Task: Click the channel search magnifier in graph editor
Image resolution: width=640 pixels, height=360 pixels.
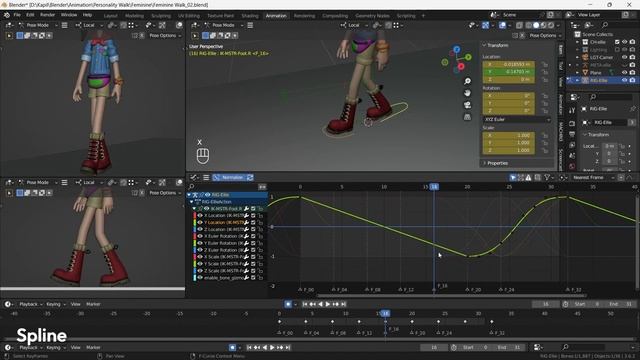Action: click(x=191, y=187)
